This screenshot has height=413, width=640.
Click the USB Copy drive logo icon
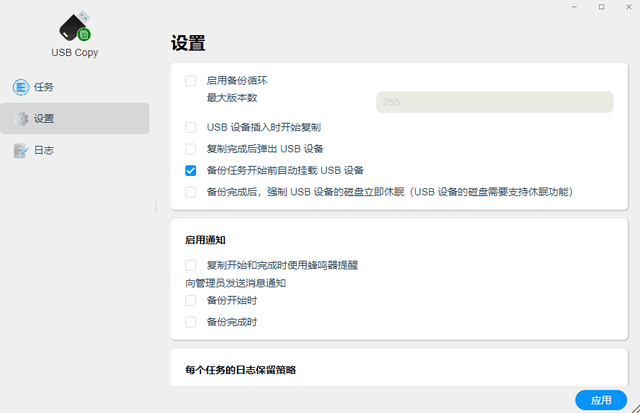[x=75, y=26]
